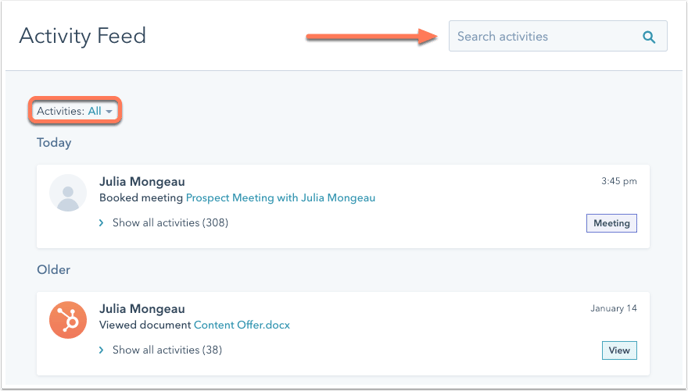This screenshot has height=391, width=688.
Task: Open Prospect Meeting with Julia Mongeau link
Action: tap(281, 198)
